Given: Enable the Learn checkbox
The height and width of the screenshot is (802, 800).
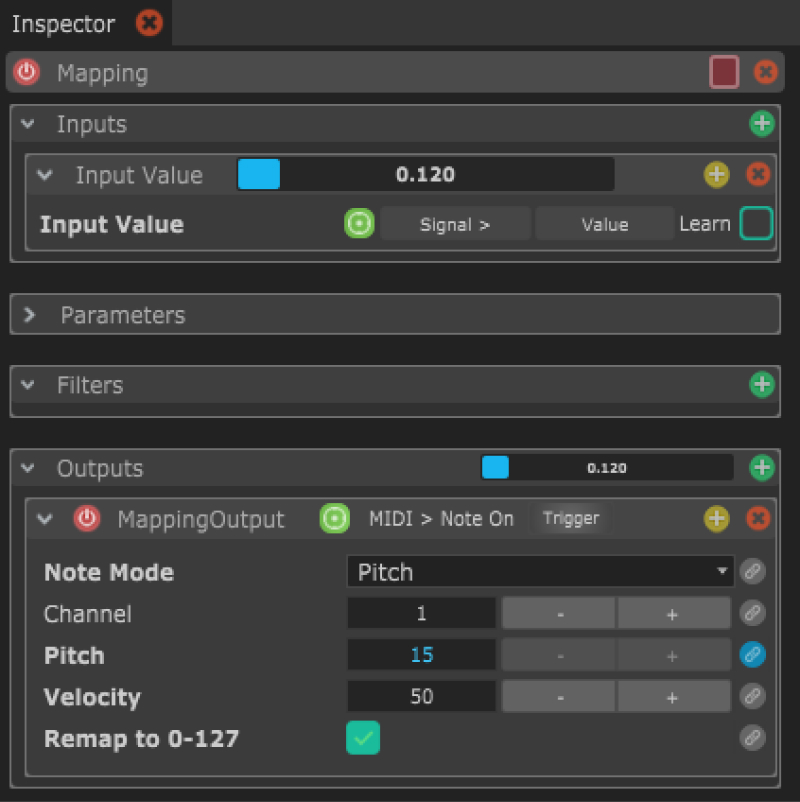Looking at the screenshot, I should [756, 224].
